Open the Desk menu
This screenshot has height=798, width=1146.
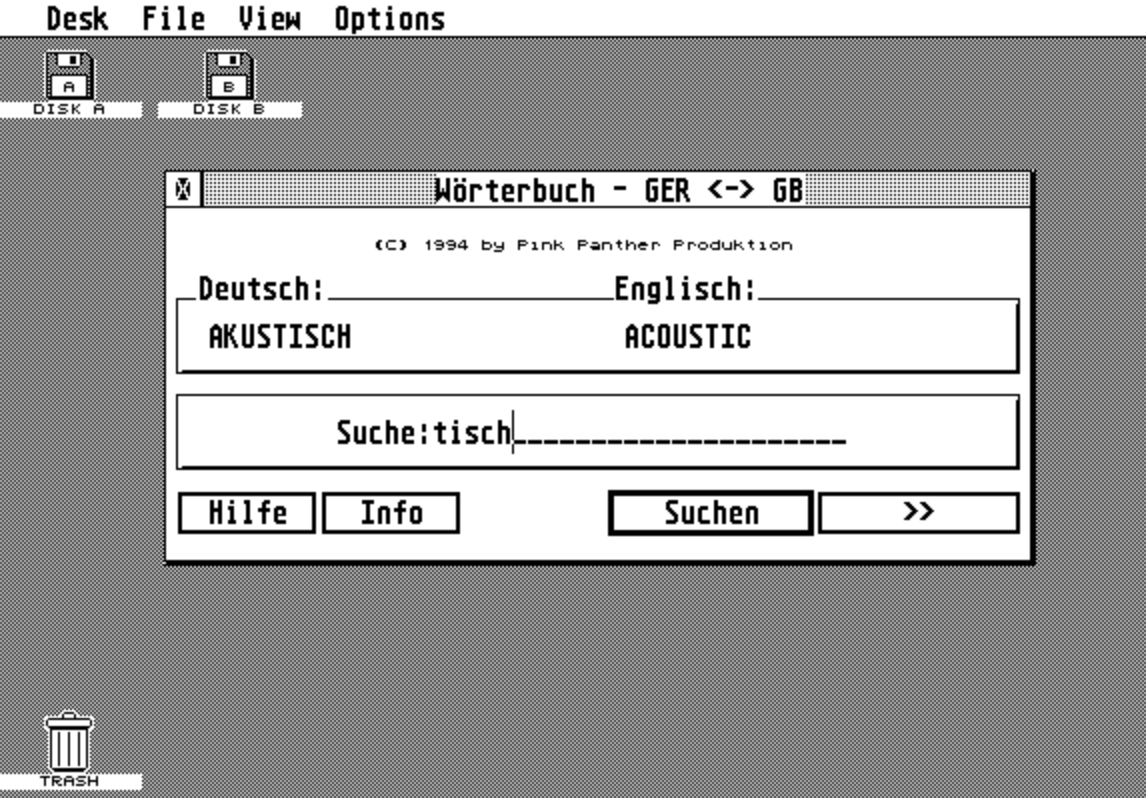tap(77, 19)
